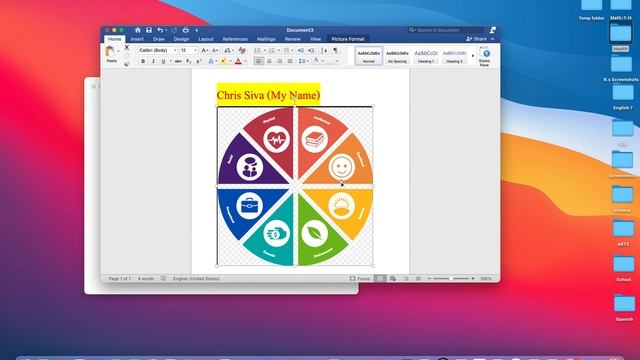Apply the red font color button

coord(238,61)
